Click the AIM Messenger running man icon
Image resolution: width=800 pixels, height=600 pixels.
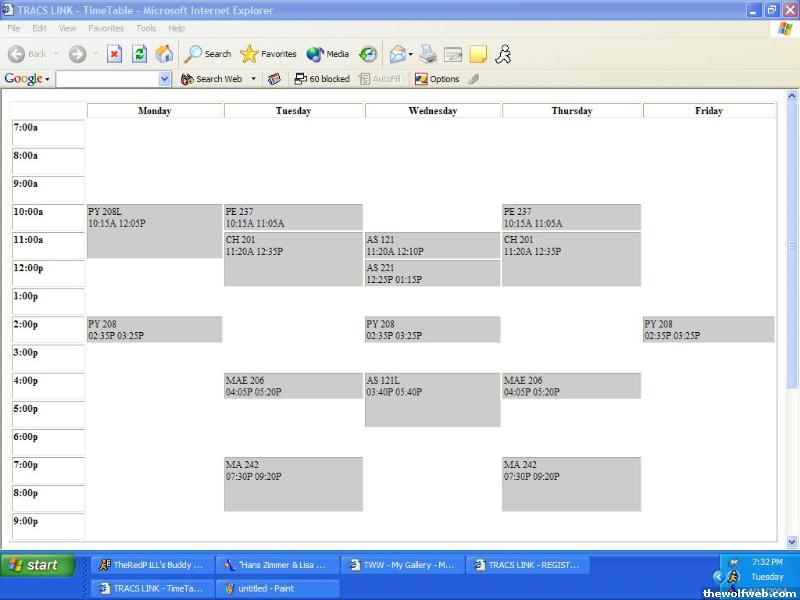coord(503,54)
